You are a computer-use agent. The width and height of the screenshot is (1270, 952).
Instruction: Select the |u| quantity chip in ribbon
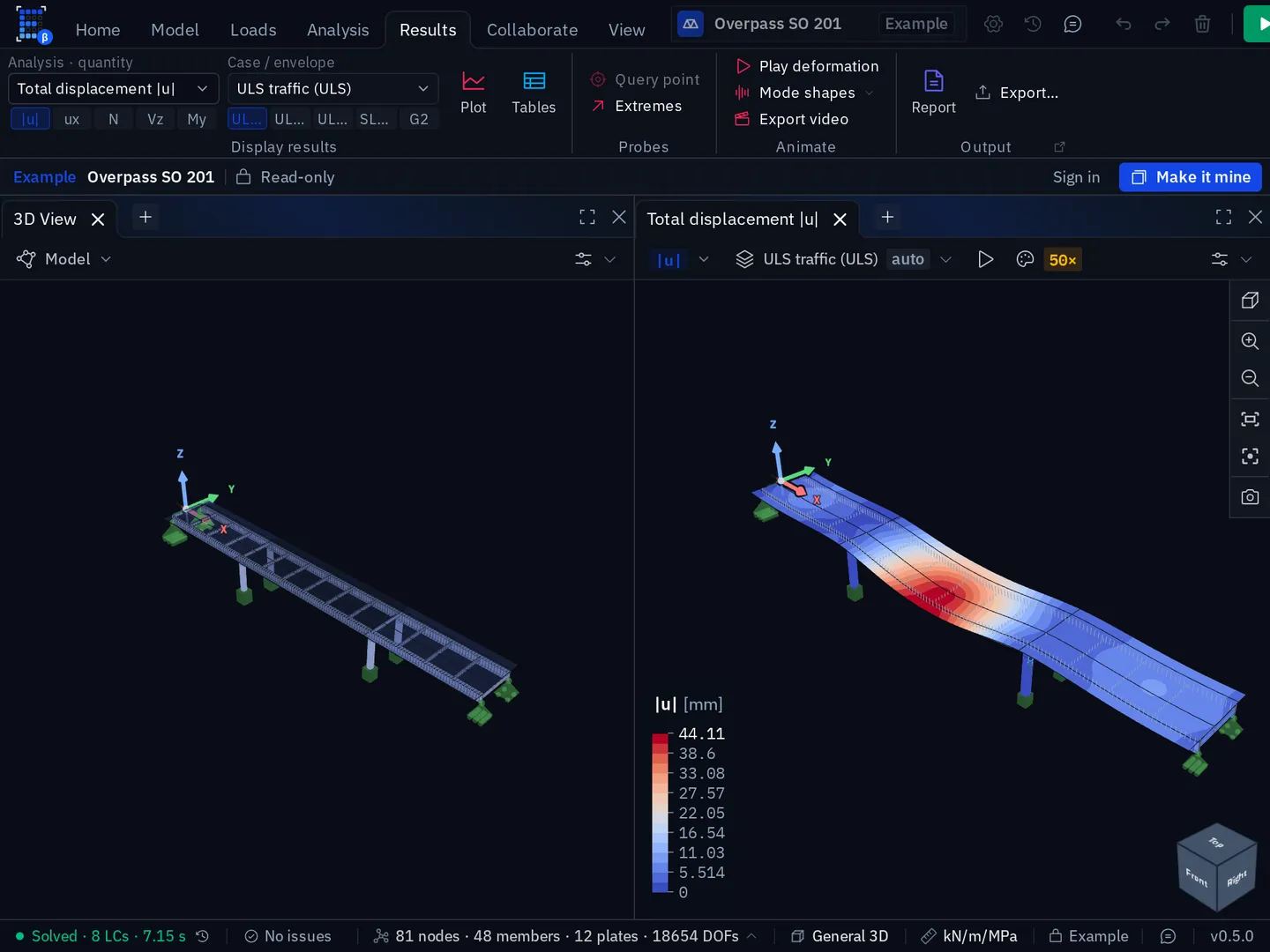click(x=30, y=119)
